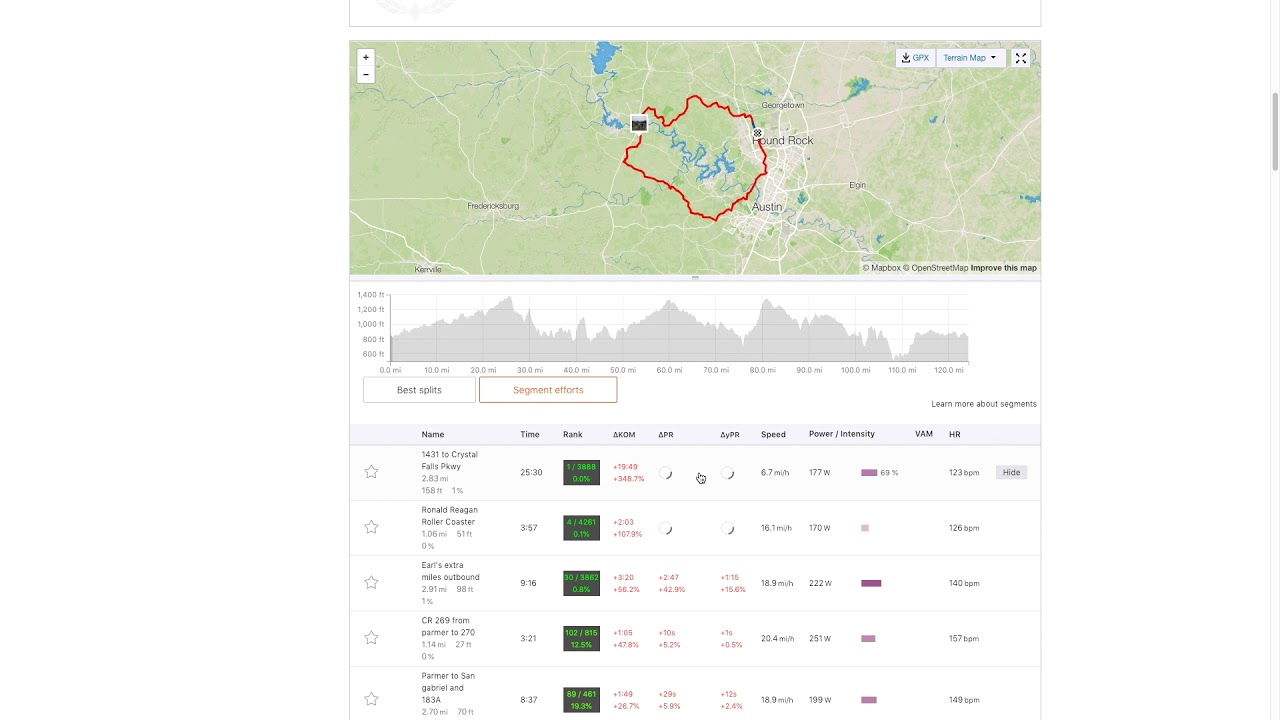Open Parmer to San gabriel and 183A segment
The height and width of the screenshot is (720, 1280).
click(x=448, y=688)
